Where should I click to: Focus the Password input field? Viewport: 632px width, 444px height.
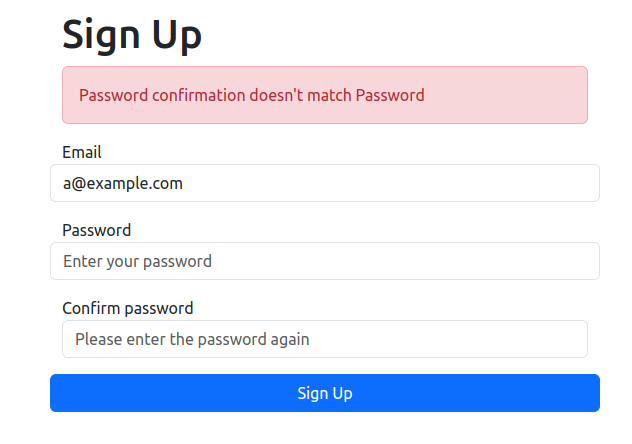324,261
